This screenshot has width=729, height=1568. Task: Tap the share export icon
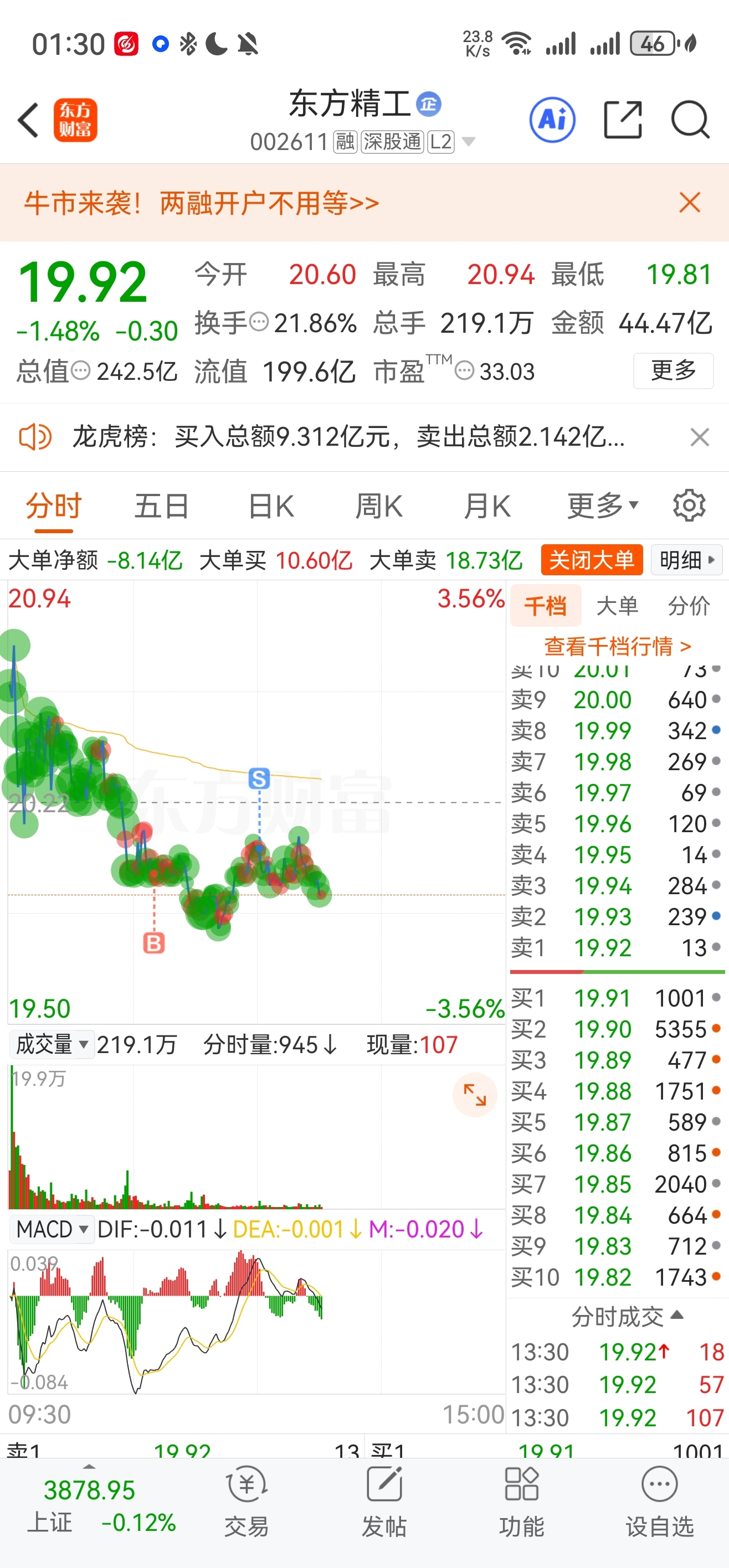click(623, 120)
